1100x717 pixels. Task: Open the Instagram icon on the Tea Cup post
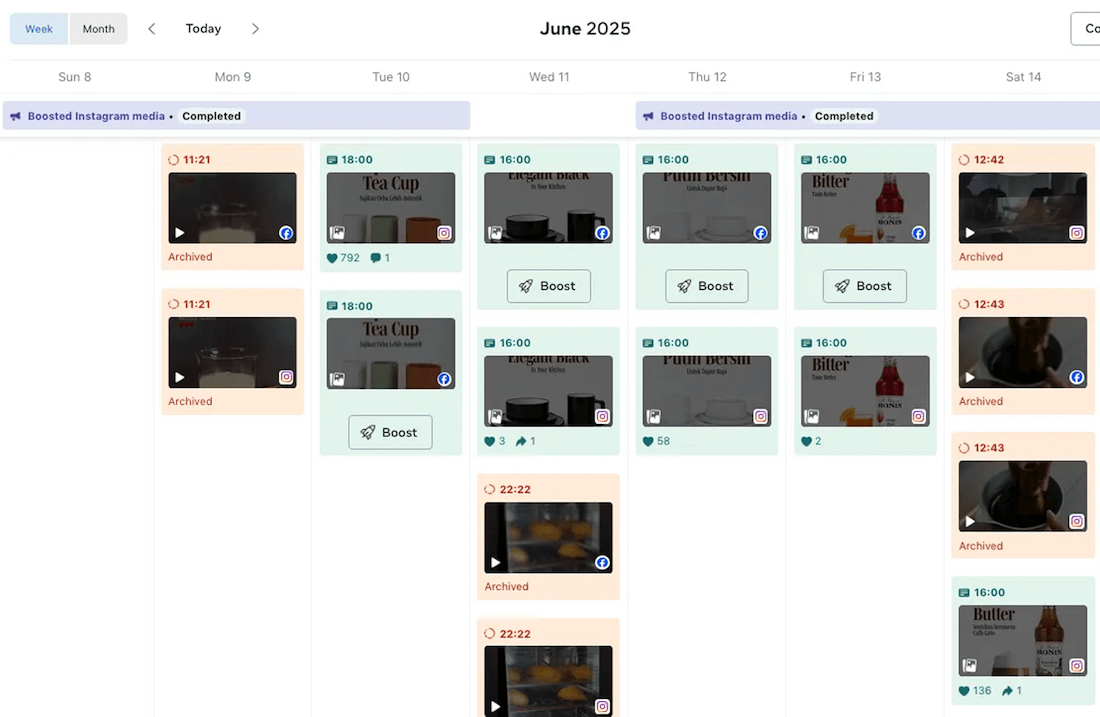[x=445, y=233]
